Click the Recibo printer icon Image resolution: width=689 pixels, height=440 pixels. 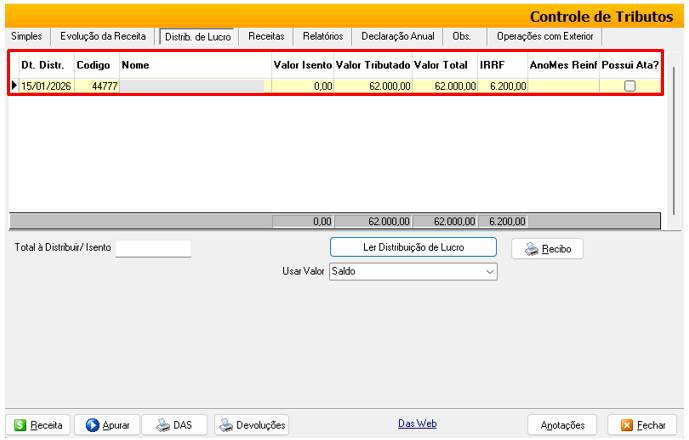click(x=531, y=249)
